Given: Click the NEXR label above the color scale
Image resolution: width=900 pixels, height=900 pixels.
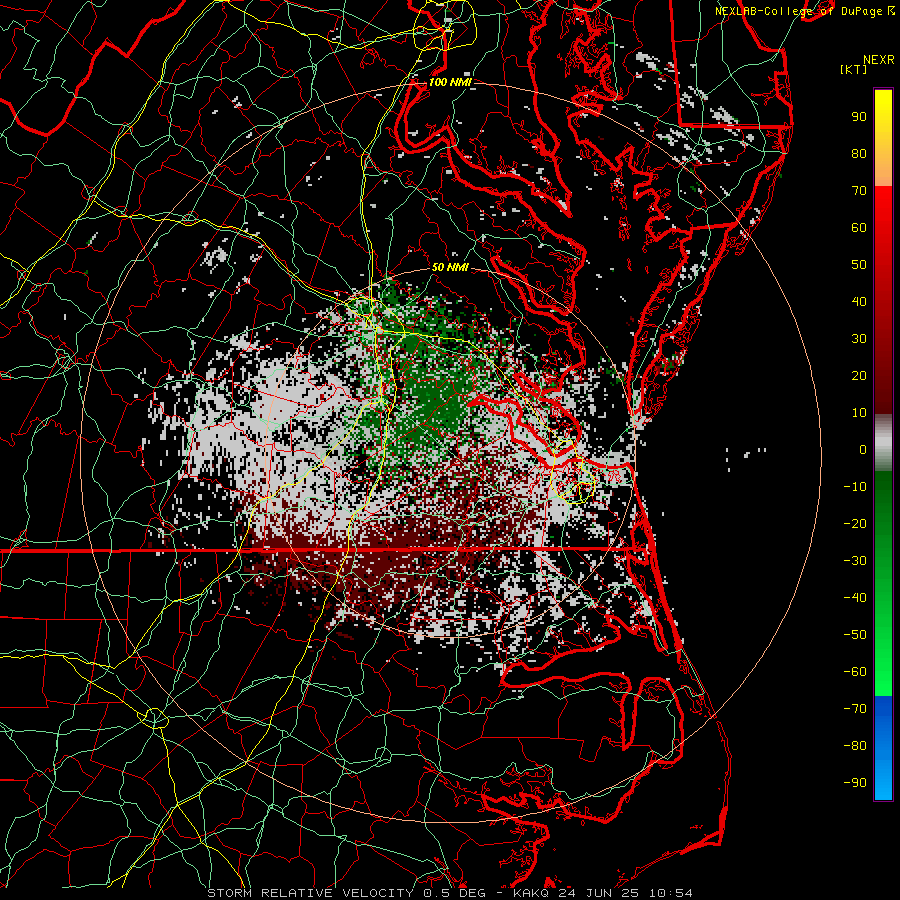Looking at the screenshot, I should tap(879, 60).
